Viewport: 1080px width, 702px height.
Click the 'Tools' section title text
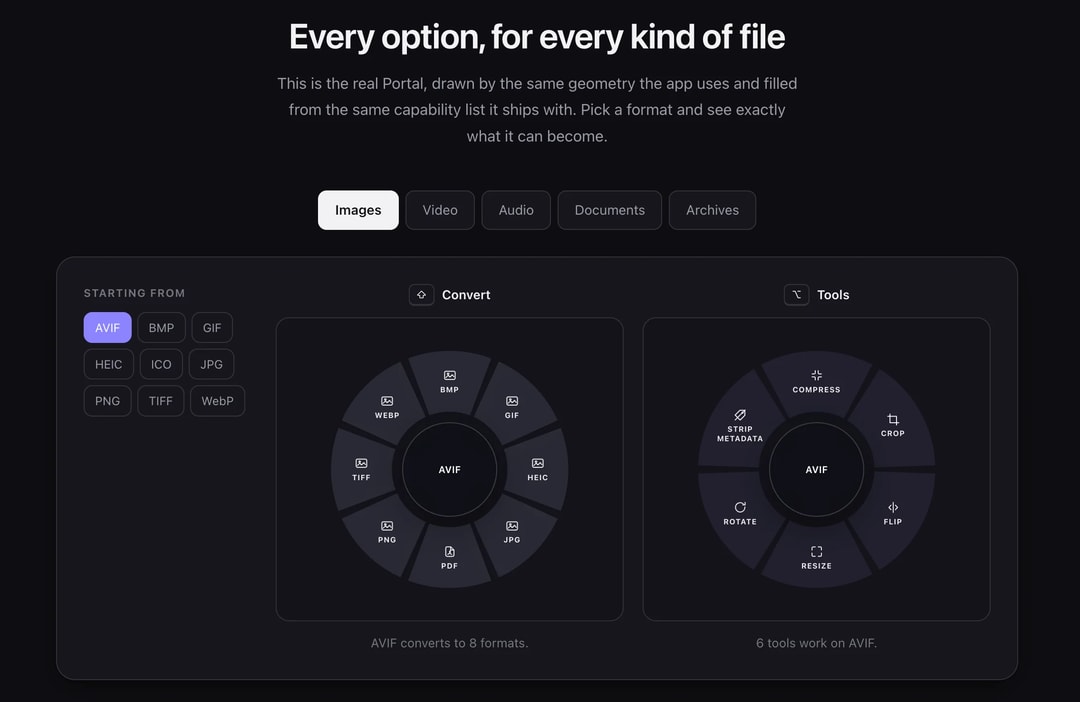click(833, 295)
